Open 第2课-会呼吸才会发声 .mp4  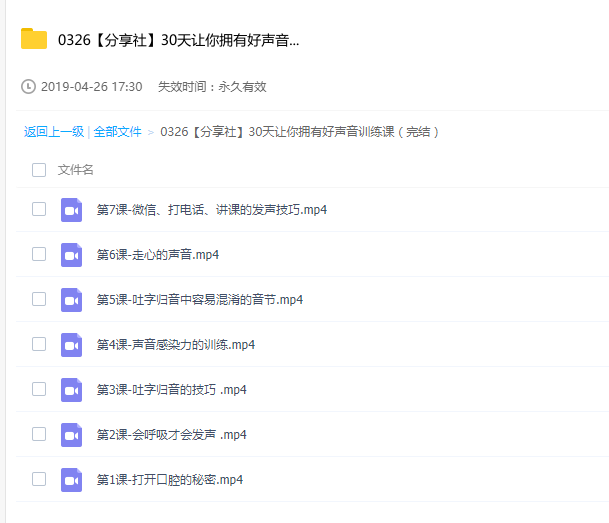pos(171,435)
